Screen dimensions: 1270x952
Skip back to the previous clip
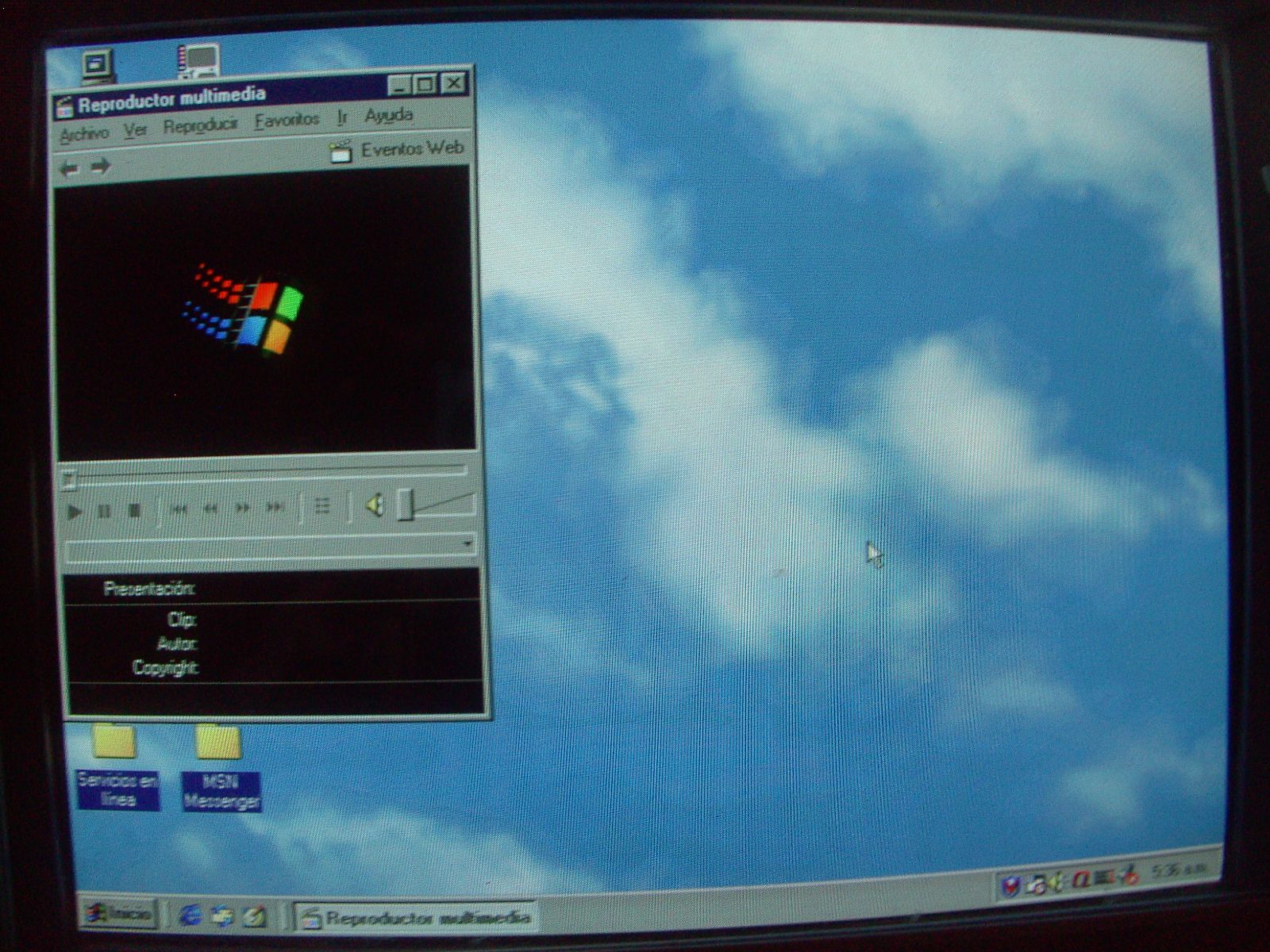click(180, 509)
